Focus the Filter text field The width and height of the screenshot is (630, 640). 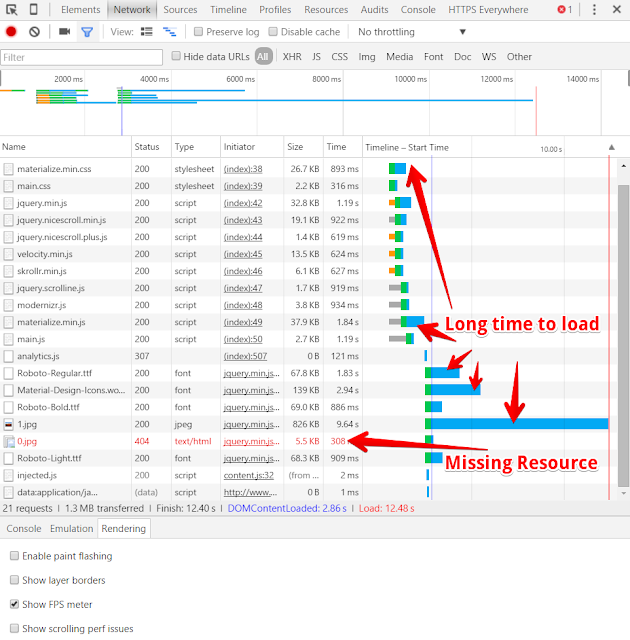(82, 57)
